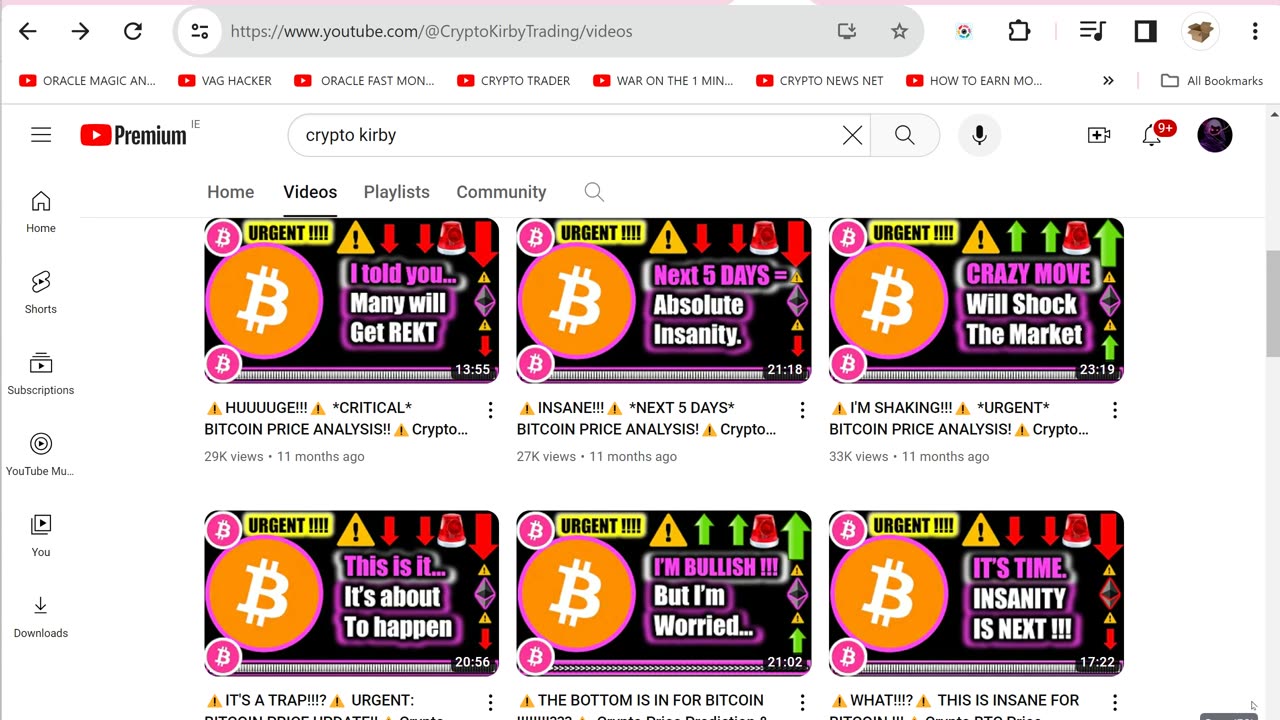The image size is (1280, 720).
Task: Open Downloads in the sidebar
Action: (x=41, y=617)
